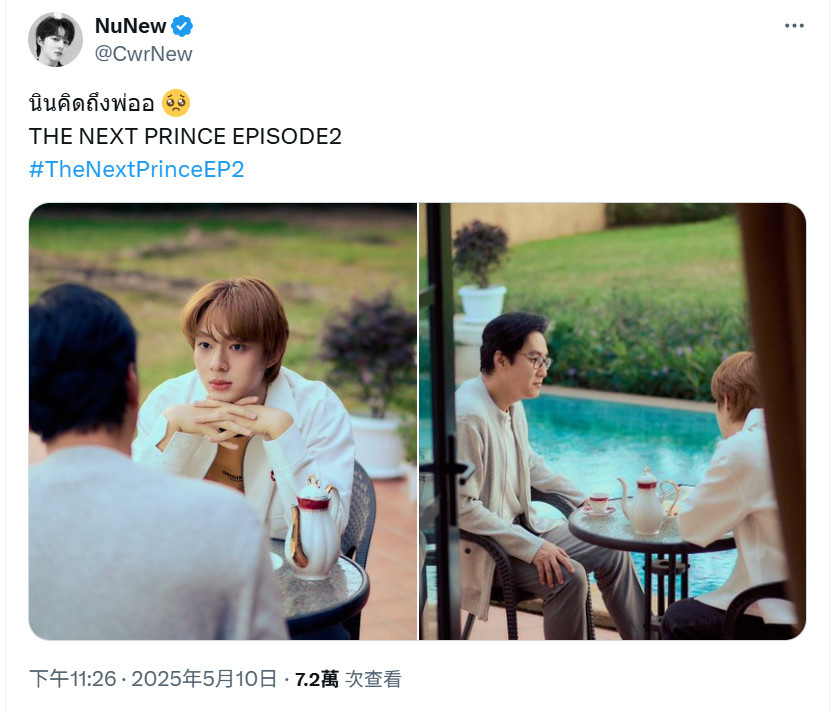
Task: Click the 7.2萬 view count
Action: (316, 679)
